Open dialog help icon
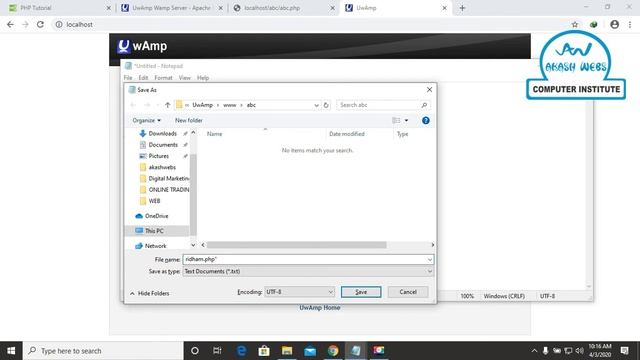The height and width of the screenshot is (360, 640). [426, 120]
